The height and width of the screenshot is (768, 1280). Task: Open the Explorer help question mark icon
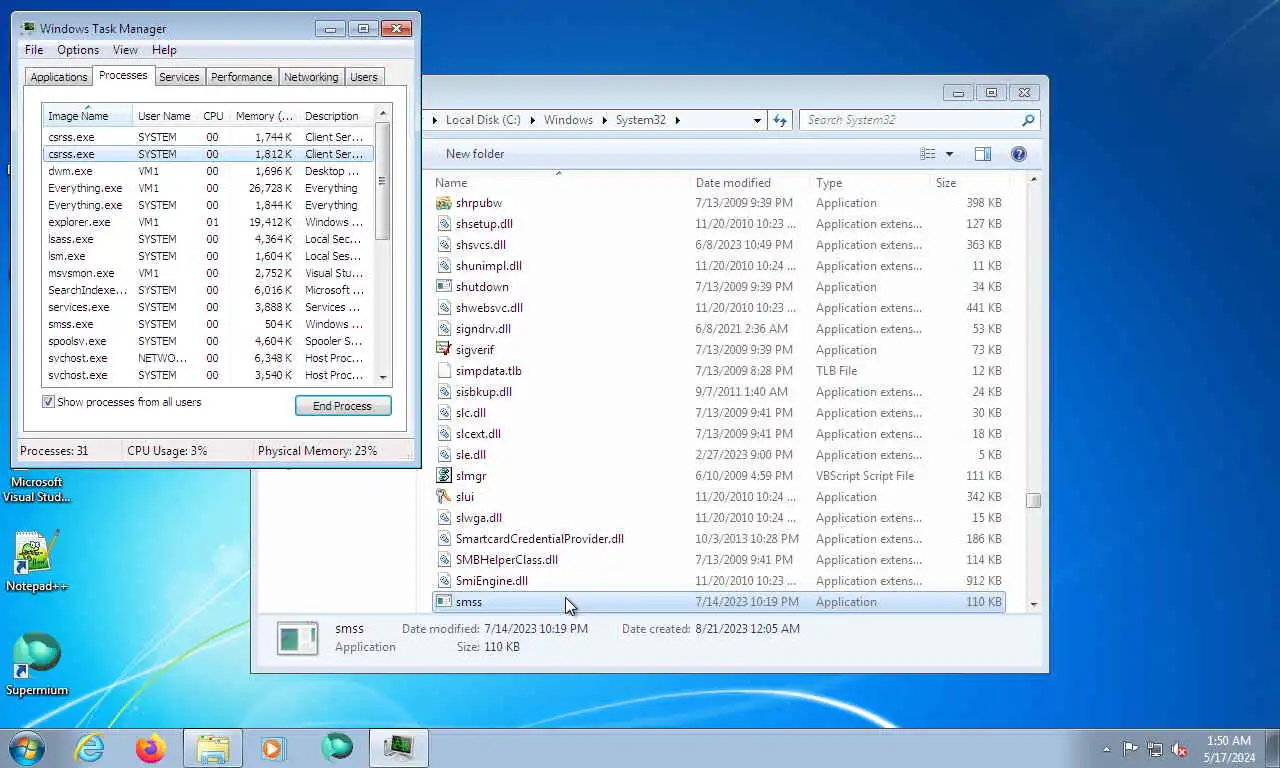[x=1018, y=154]
